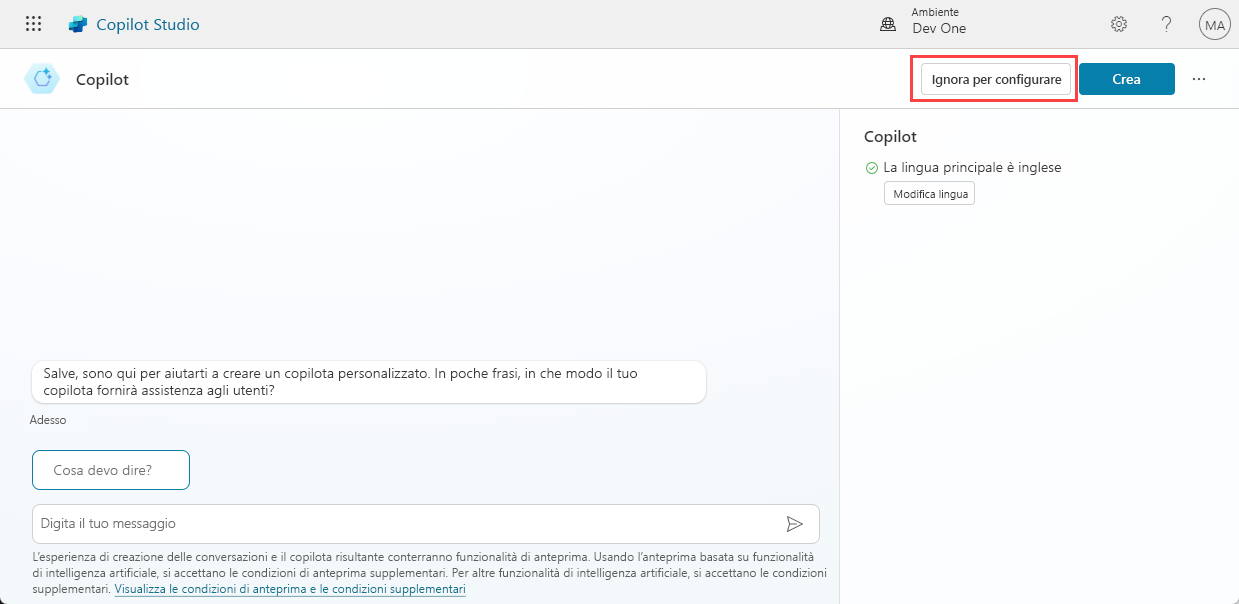Viewport: 1239px width, 604px height.
Task: Click the environment globe icon in the header
Action: tap(888, 23)
